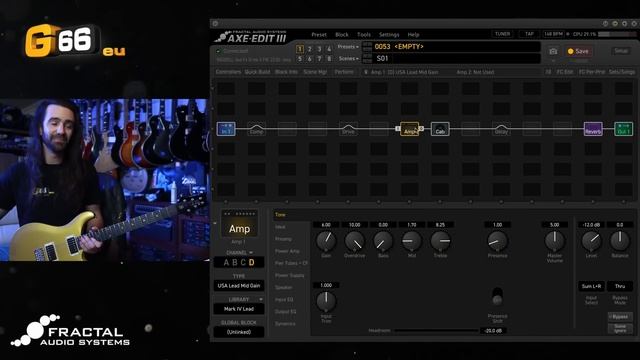The height and width of the screenshot is (360, 640).
Task: Select the Reverb block in grid
Action: tap(593, 129)
